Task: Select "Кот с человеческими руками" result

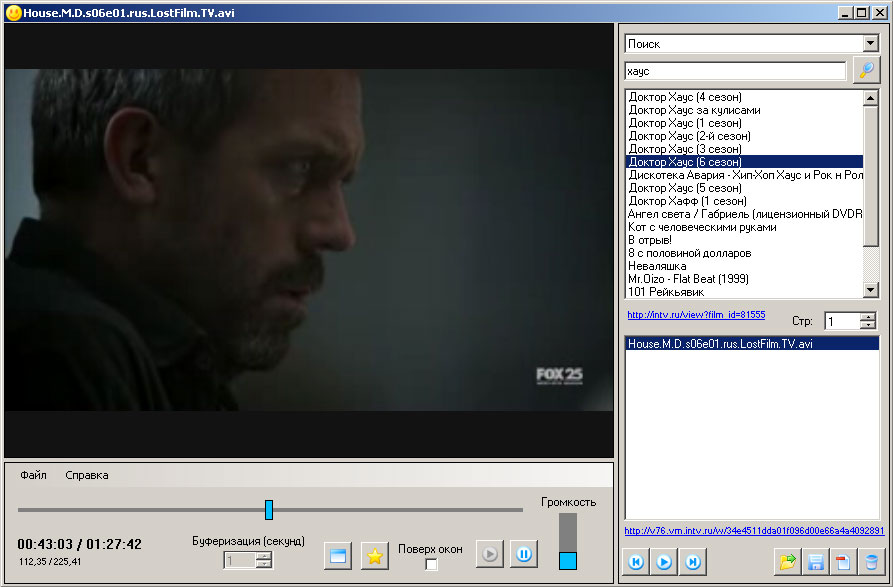Action: point(744,227)
